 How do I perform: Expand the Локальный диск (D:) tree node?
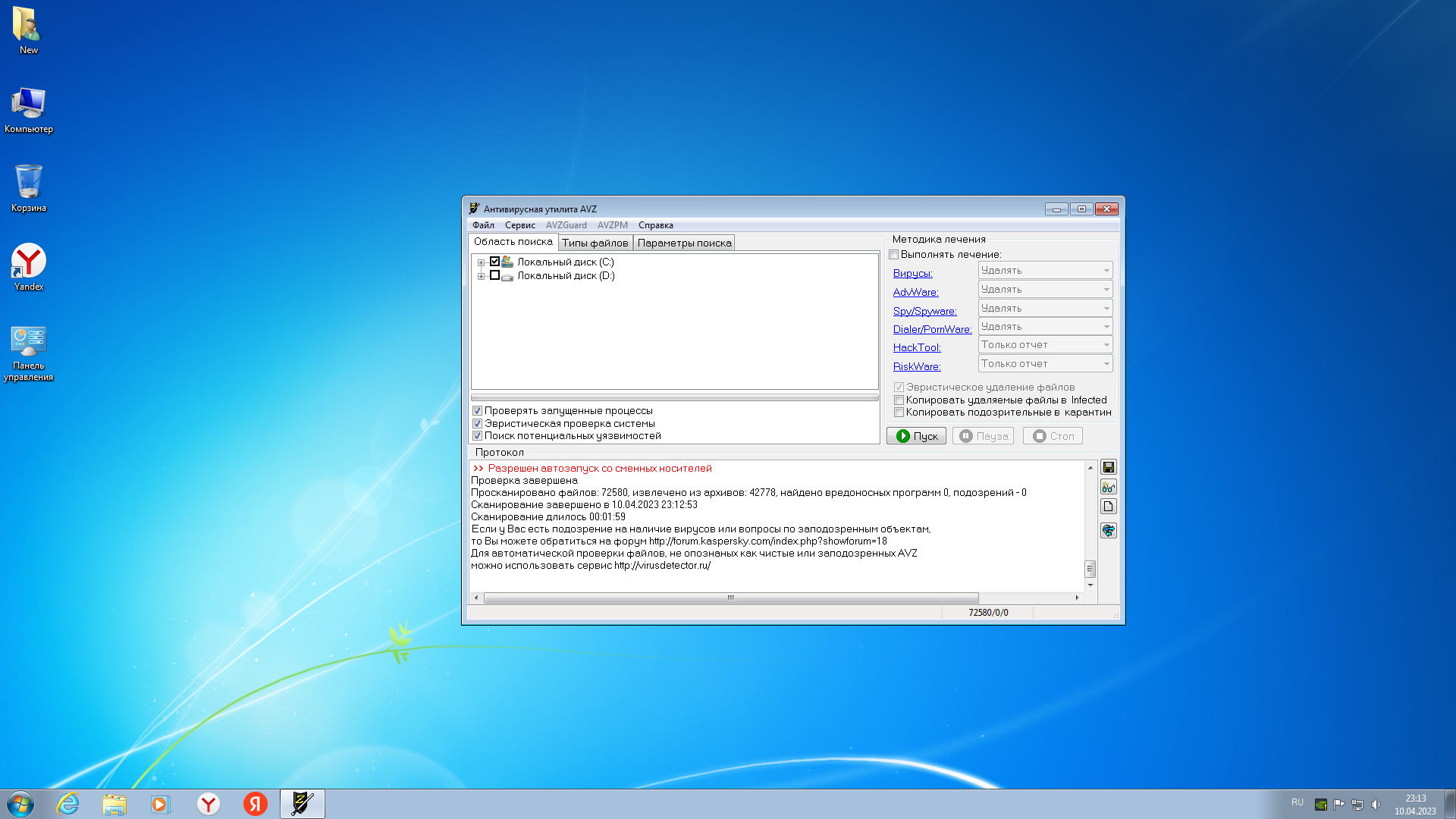click(x=481, y=276)
